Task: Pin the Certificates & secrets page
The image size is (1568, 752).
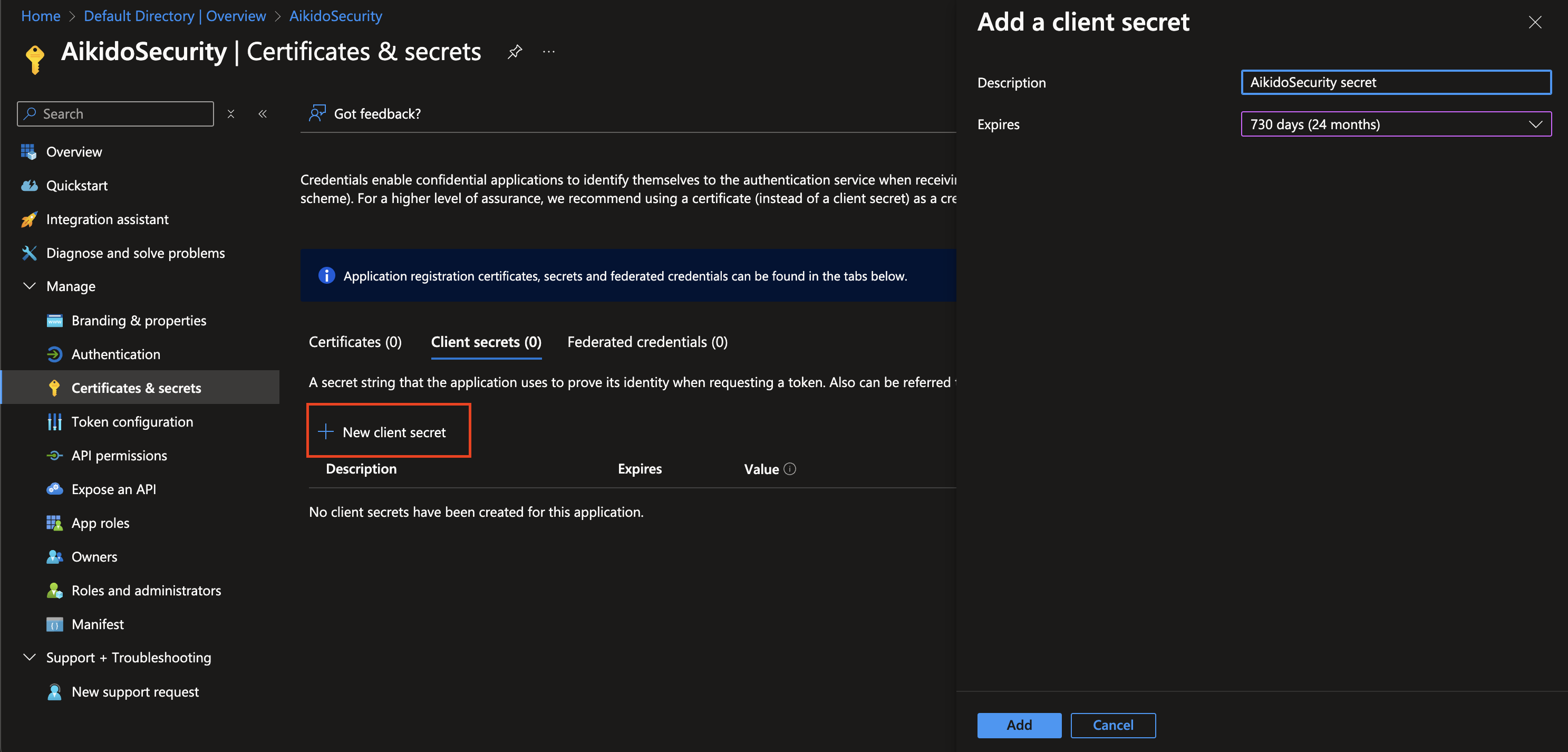Action: [x=515, y=52]
